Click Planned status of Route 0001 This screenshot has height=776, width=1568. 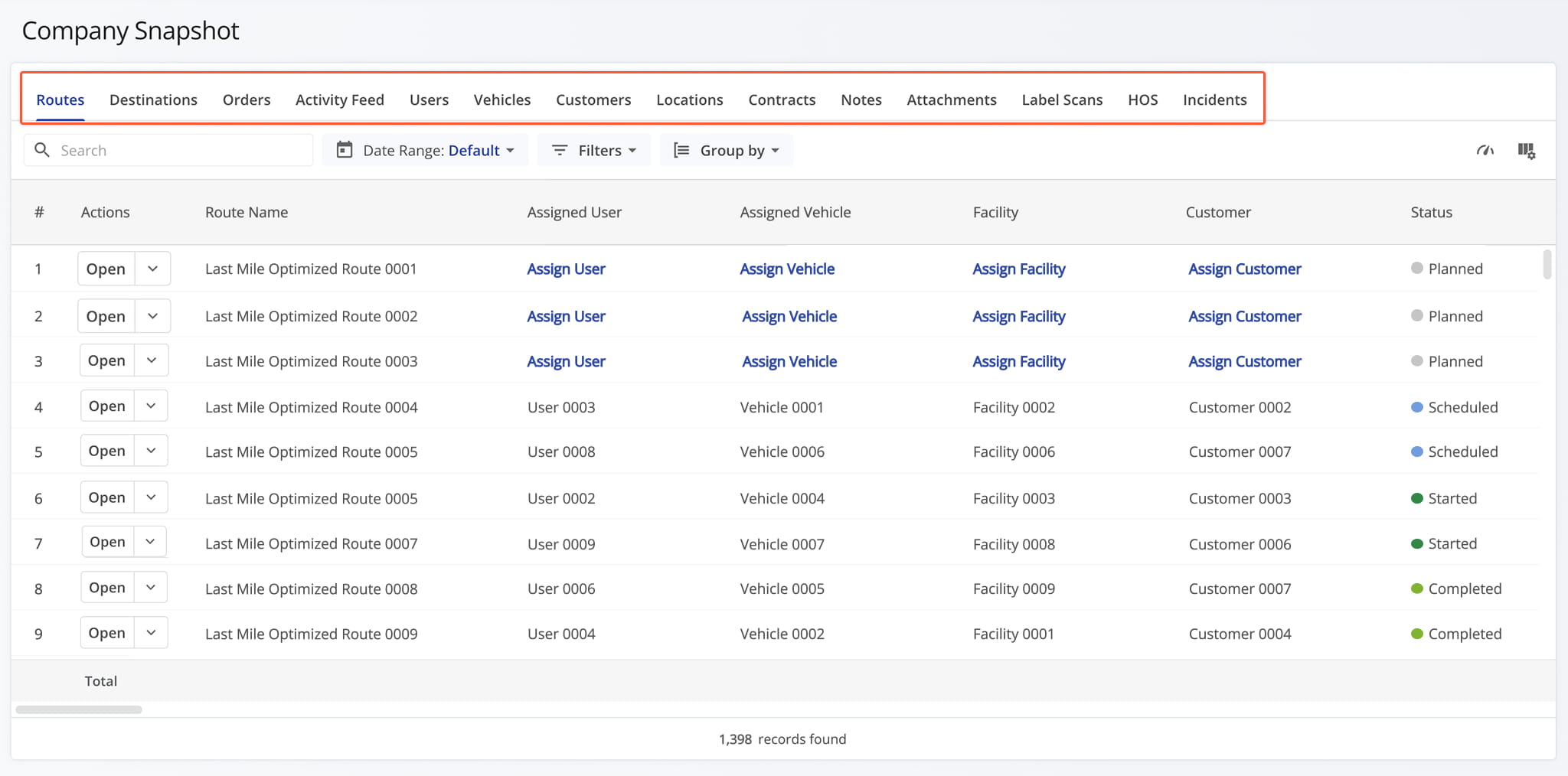(1447, 269)
